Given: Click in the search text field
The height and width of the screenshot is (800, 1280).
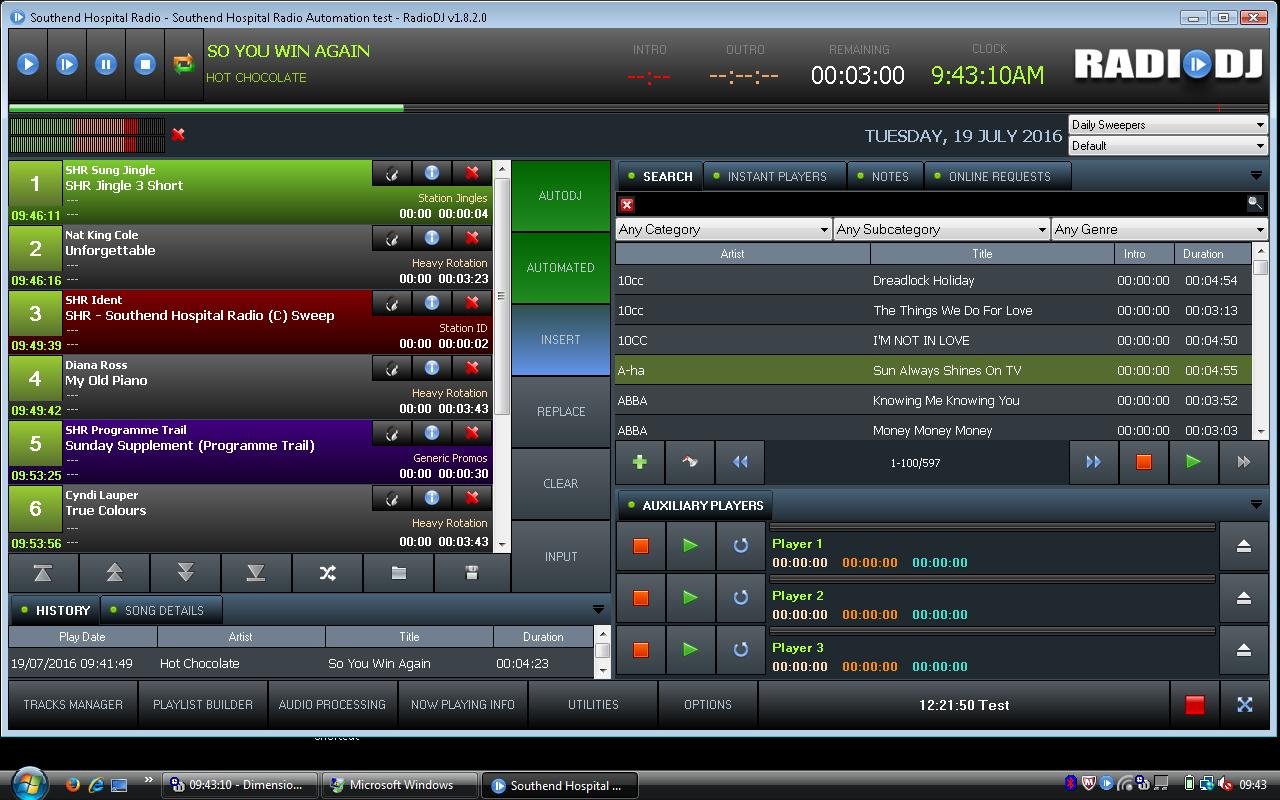Looking at the screenshot, I should click(x=940, y=204).
